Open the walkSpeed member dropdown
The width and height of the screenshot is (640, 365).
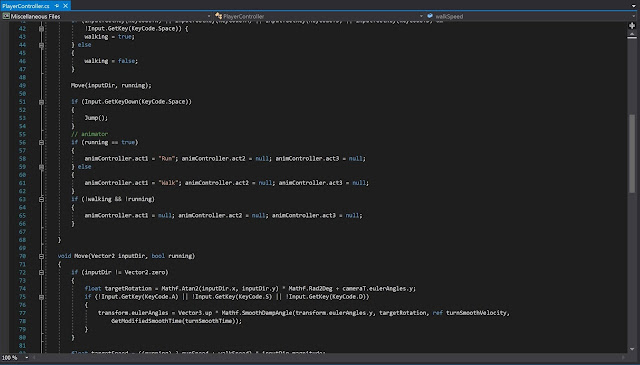point(633,16)
